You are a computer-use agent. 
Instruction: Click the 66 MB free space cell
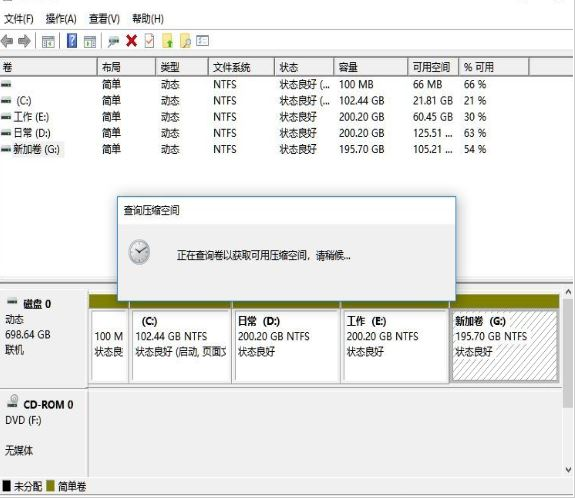(427, 85)
